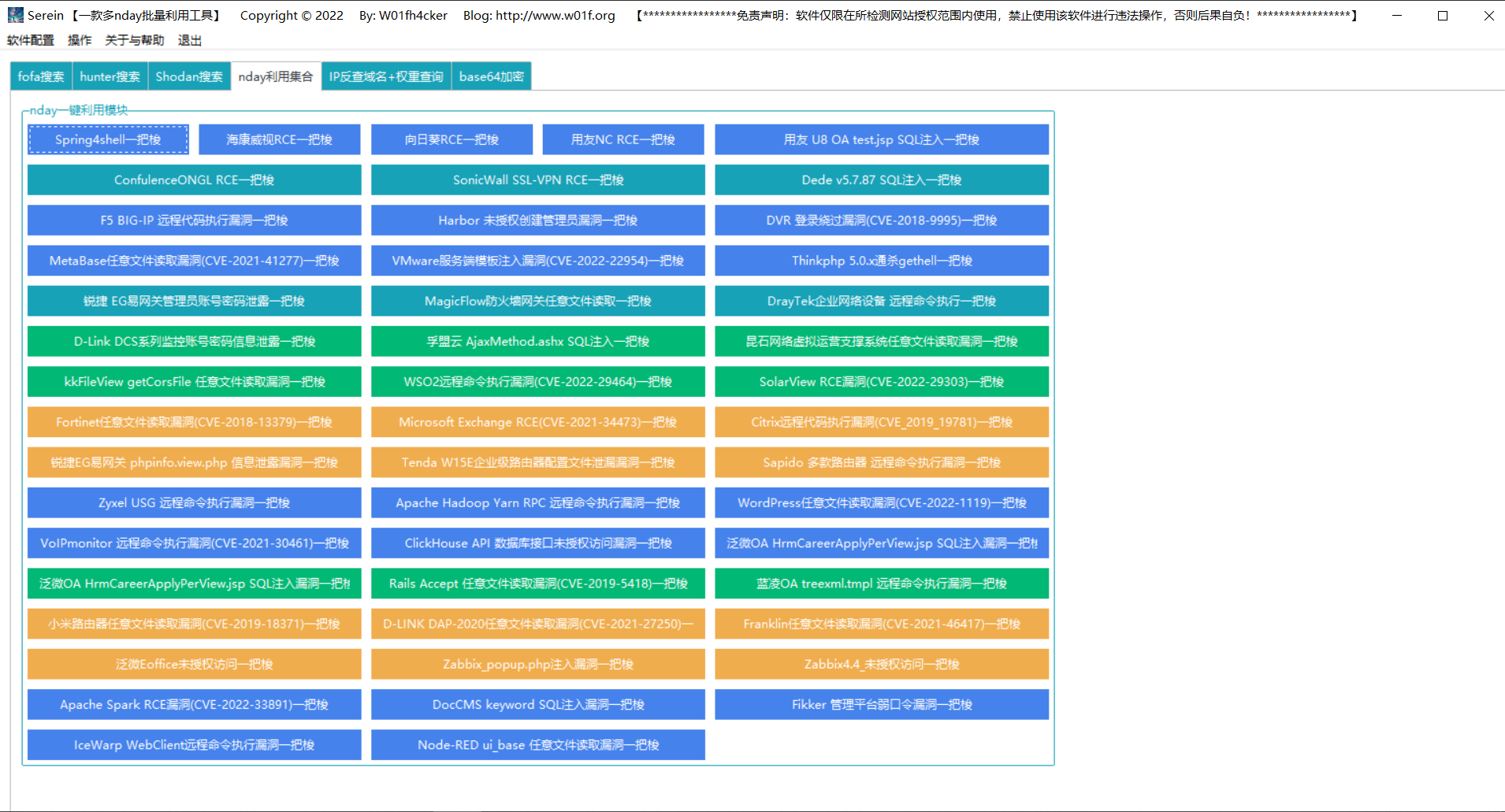This screenshot has height=812, width=1505.
Task: Click the IceWarp WebClient button
Action: [x=195, y=745]
